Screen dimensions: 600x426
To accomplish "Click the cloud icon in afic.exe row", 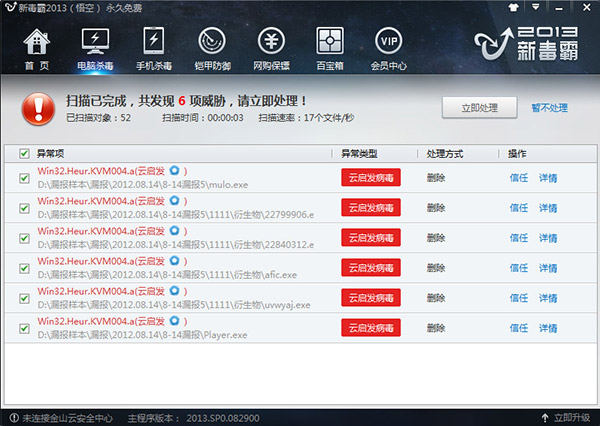I will (x=174, y=260).
